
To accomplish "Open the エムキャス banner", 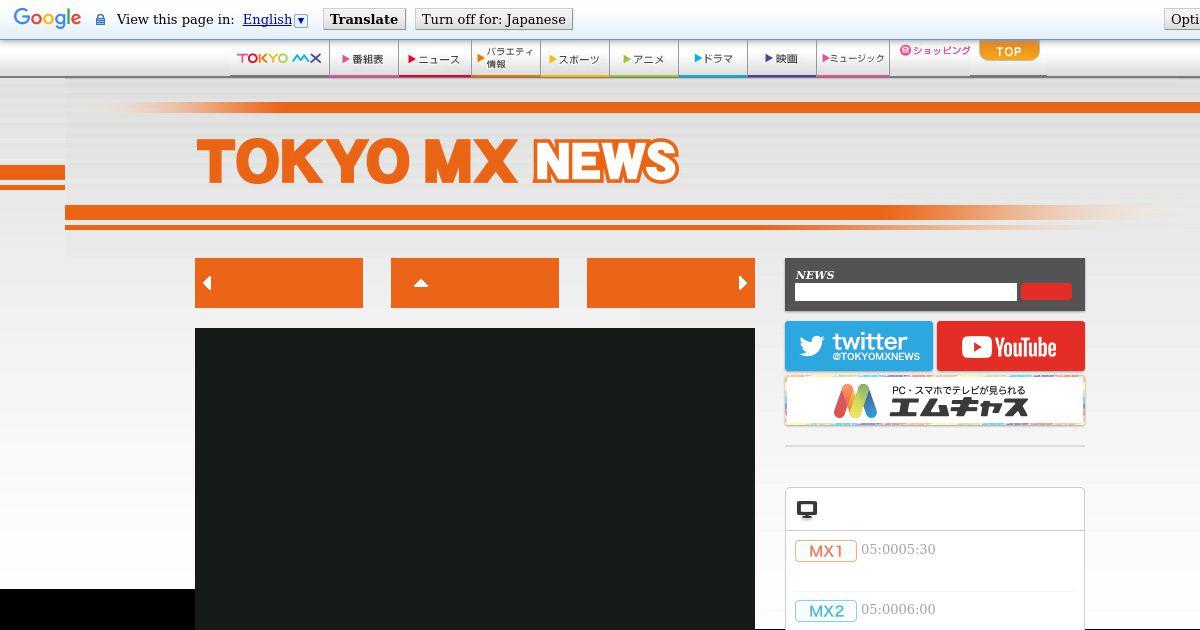I will click(x=935, y=401).
